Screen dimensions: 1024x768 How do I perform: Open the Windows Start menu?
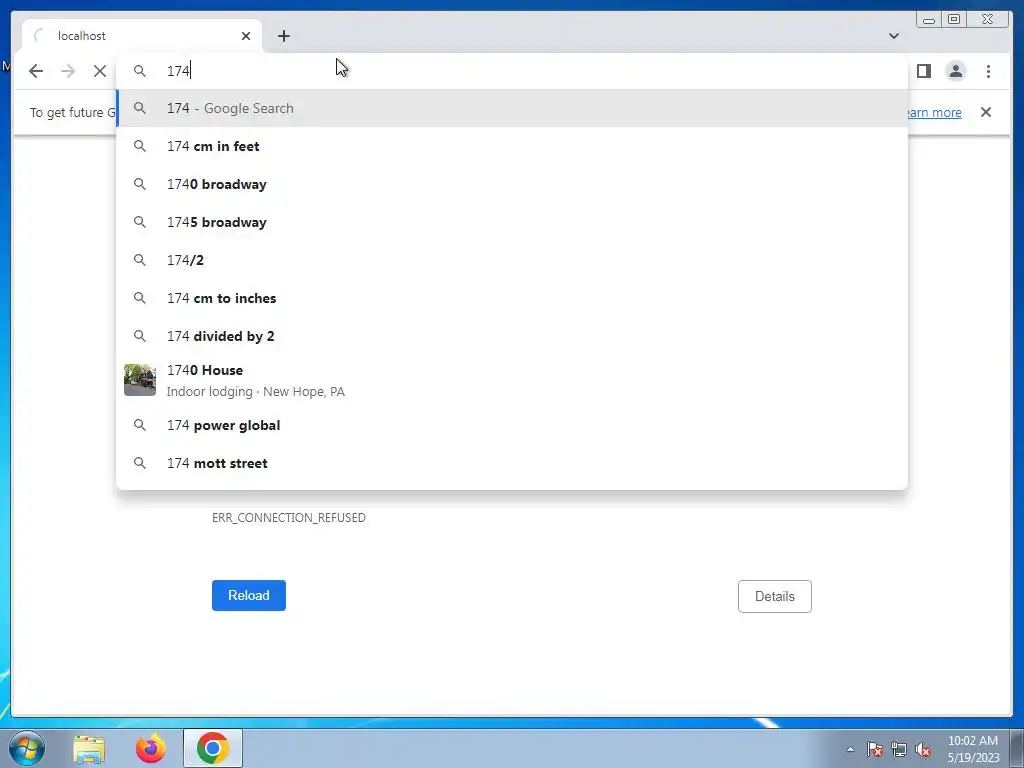point(27,748)
